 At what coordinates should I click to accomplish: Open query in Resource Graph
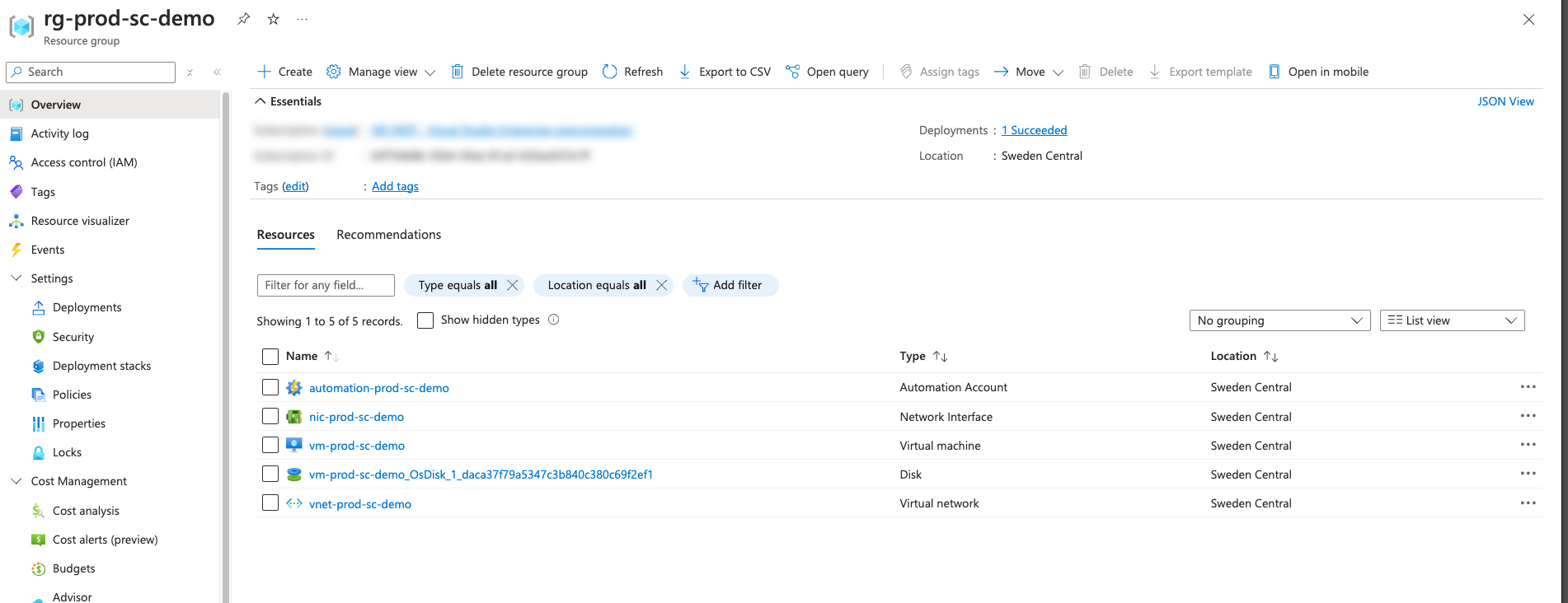click(827, 72)
